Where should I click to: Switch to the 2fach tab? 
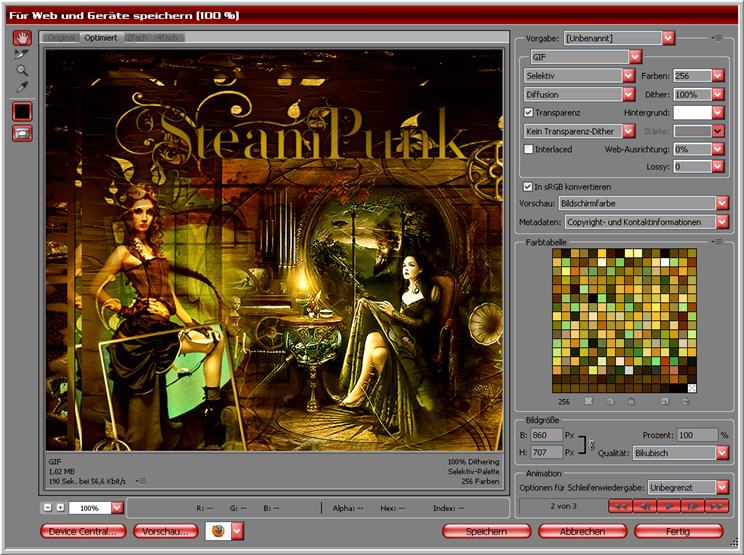tap(137, 37)
